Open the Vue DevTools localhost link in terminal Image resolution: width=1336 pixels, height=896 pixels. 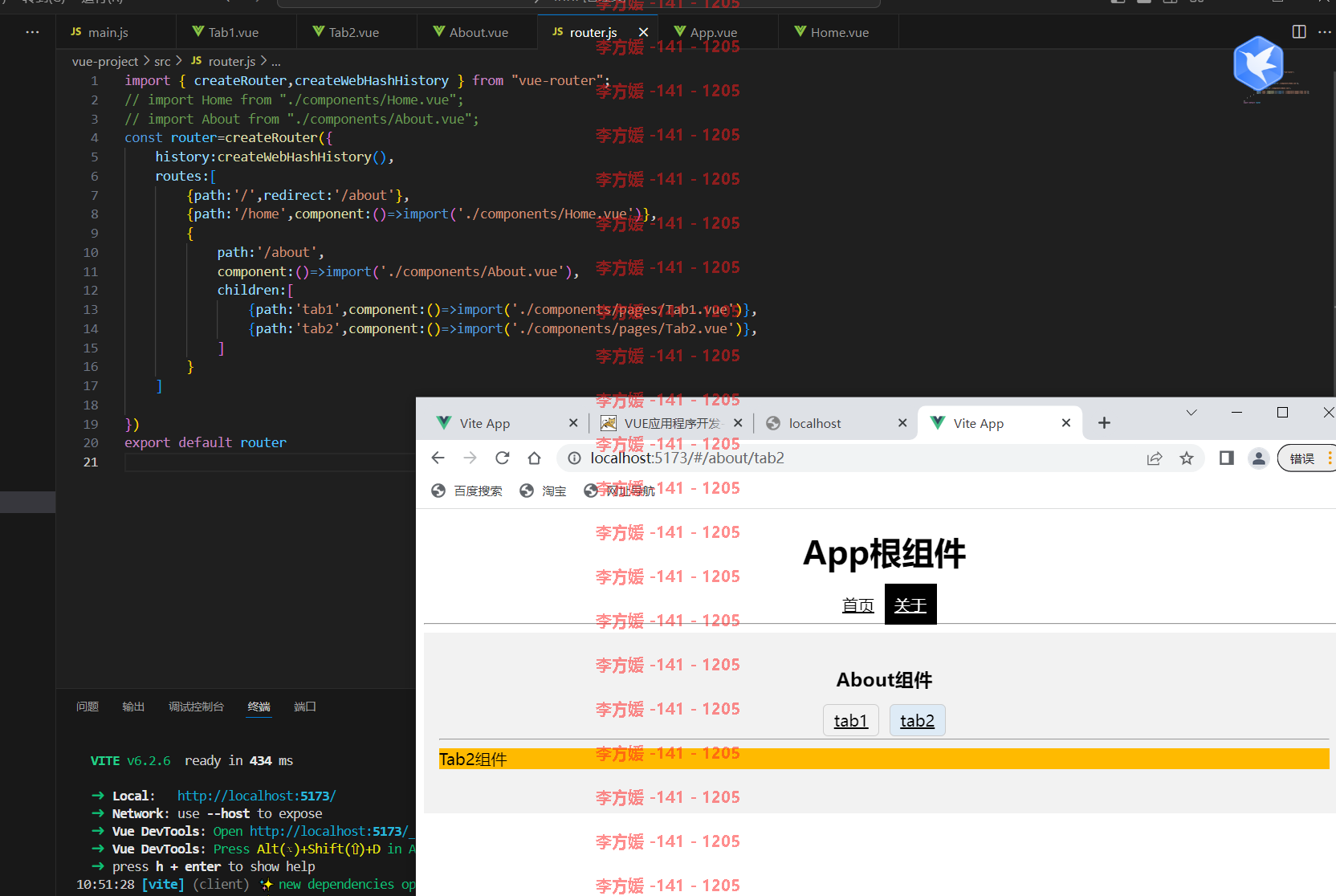coord(331,831)
